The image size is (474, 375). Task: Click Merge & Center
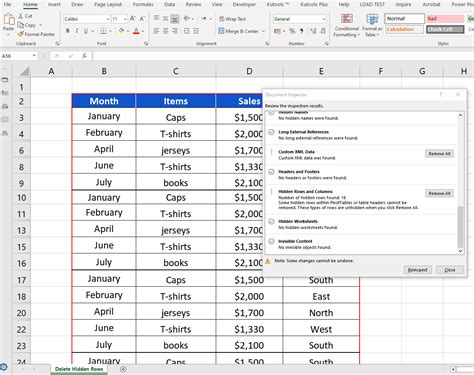tap(239, 31)
